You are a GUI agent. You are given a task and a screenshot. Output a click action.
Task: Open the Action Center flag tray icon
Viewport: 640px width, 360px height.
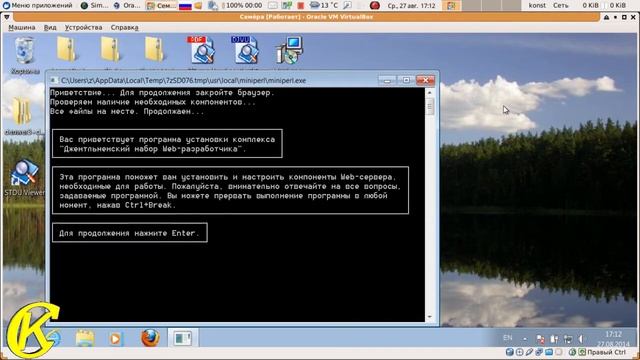(540, 339)
